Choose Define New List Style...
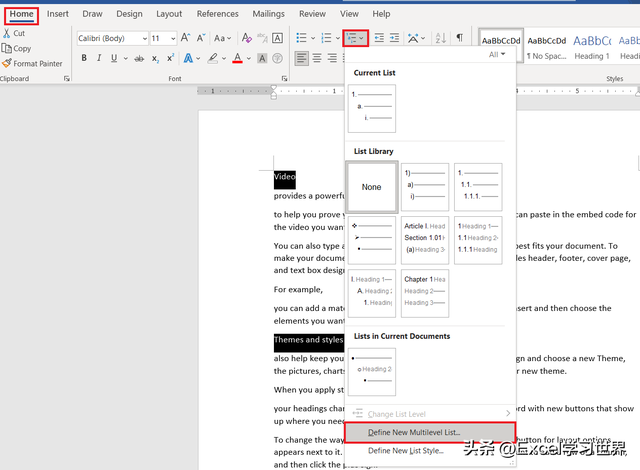This screenshot has height=470, width=640. click(407, 451)
